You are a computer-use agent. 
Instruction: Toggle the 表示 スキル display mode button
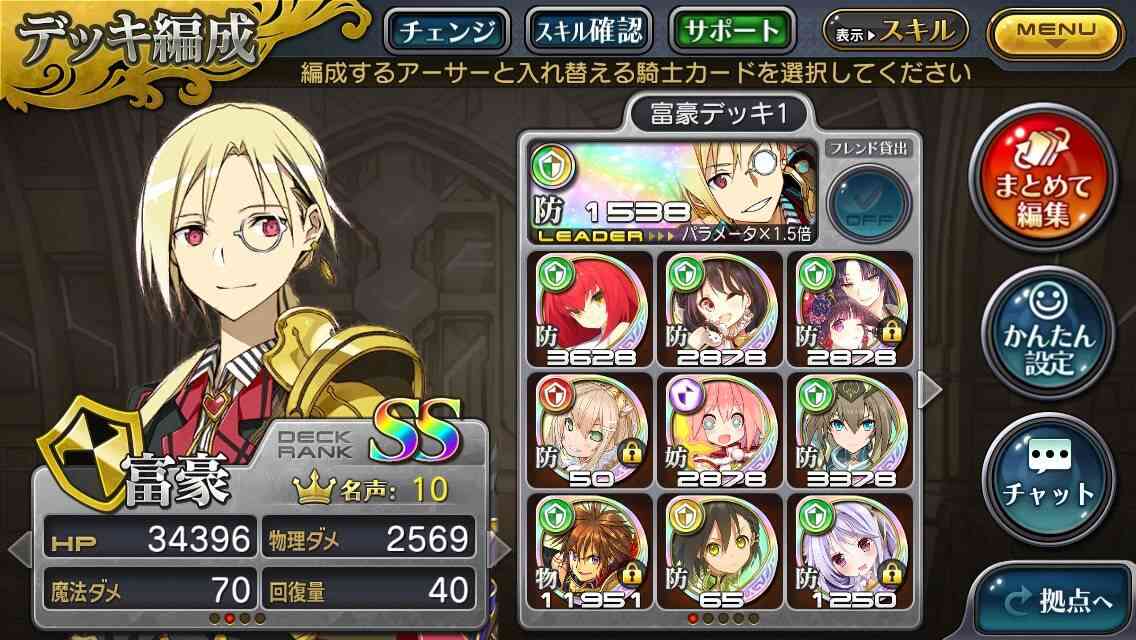click(x=895, y=31)
